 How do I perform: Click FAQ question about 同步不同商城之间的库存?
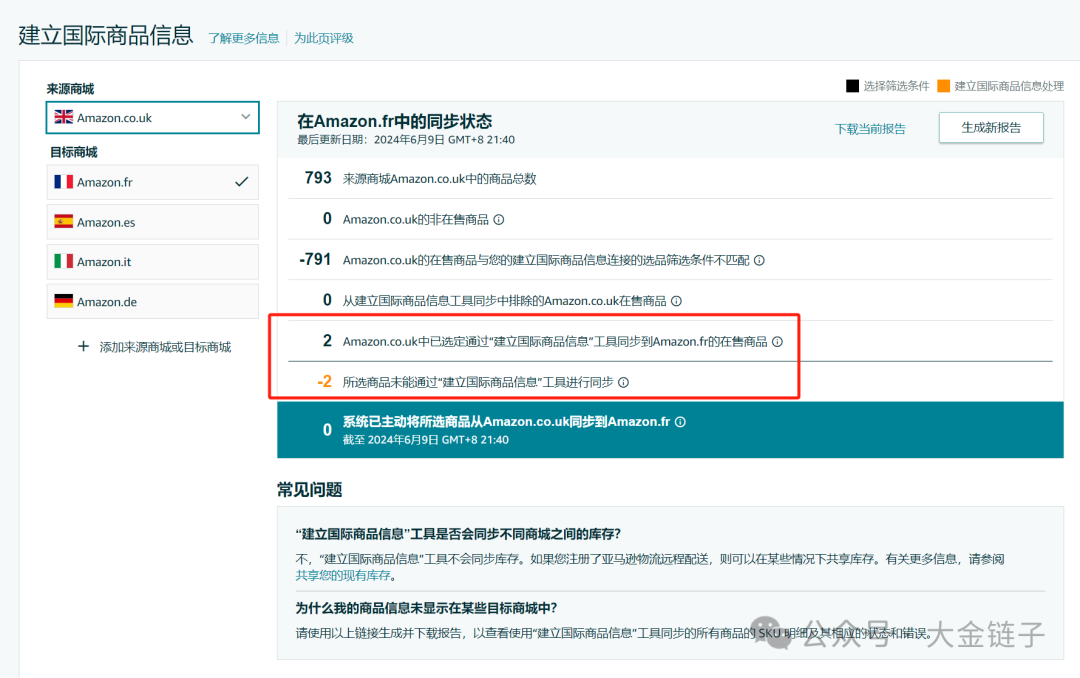click(458, 534)
